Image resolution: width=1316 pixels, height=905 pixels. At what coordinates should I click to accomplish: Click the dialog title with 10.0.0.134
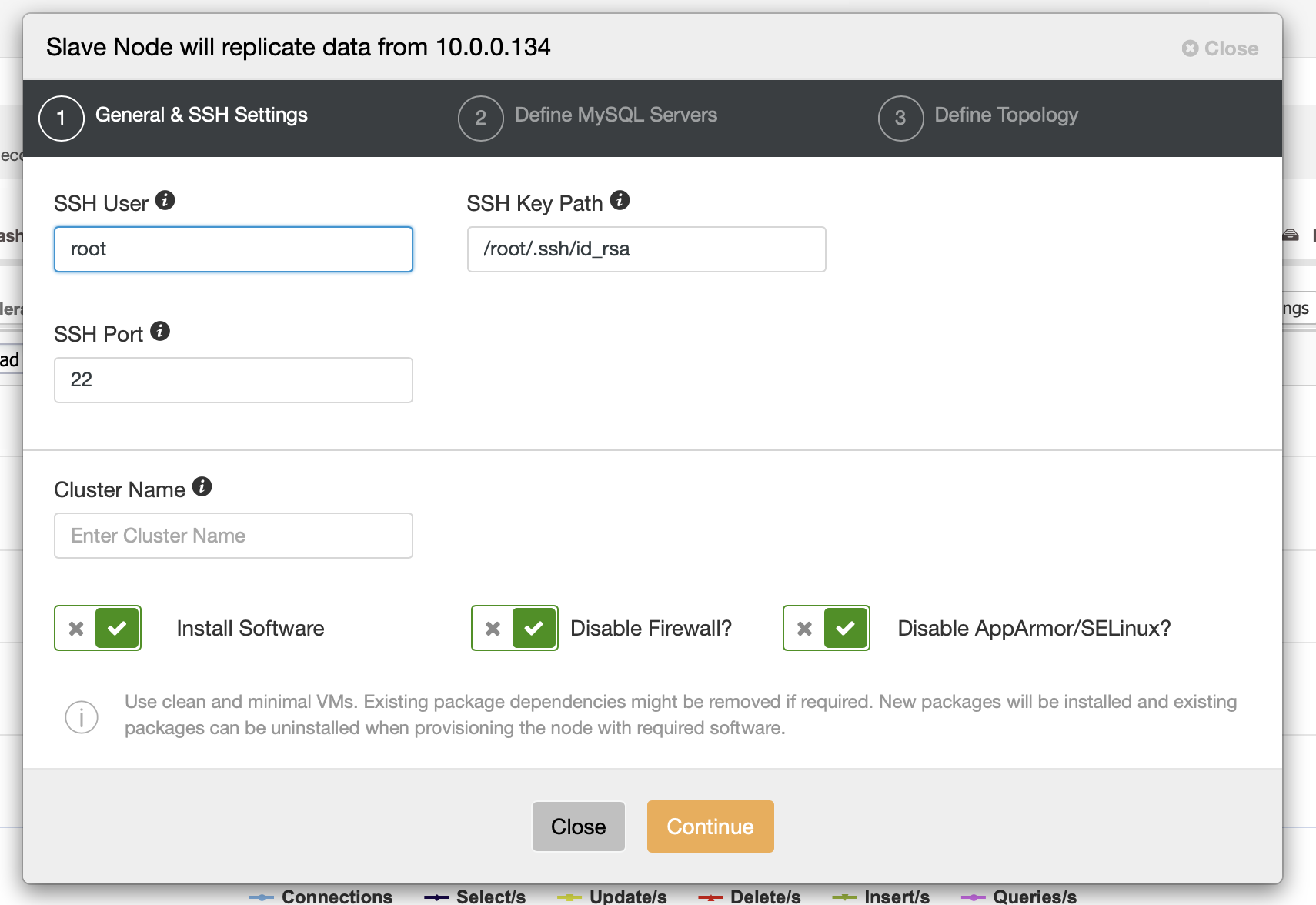click(298, 47)
